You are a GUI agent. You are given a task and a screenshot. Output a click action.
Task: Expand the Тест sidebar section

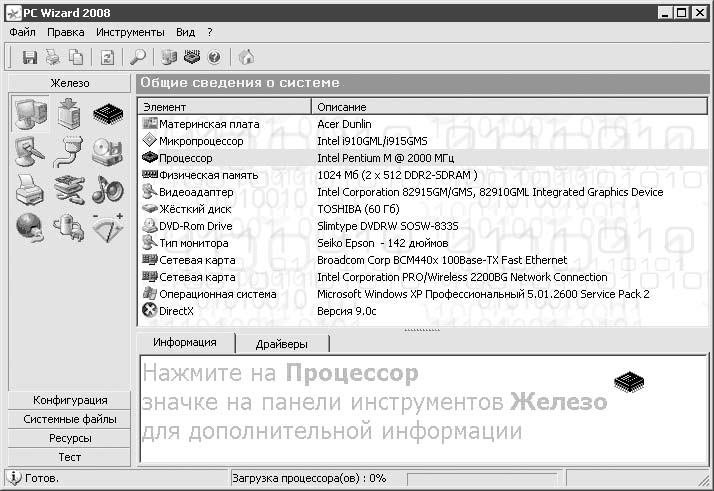point(70,457)
